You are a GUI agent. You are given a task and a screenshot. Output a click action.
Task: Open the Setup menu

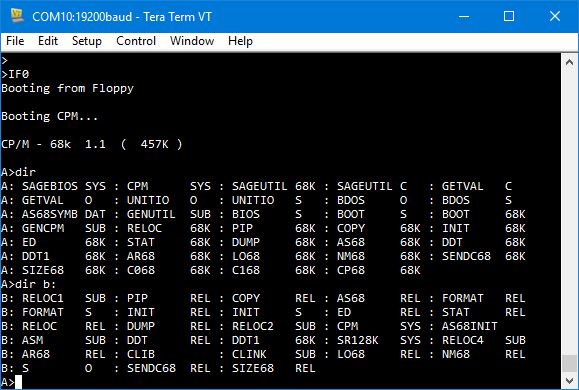[87, 41]
